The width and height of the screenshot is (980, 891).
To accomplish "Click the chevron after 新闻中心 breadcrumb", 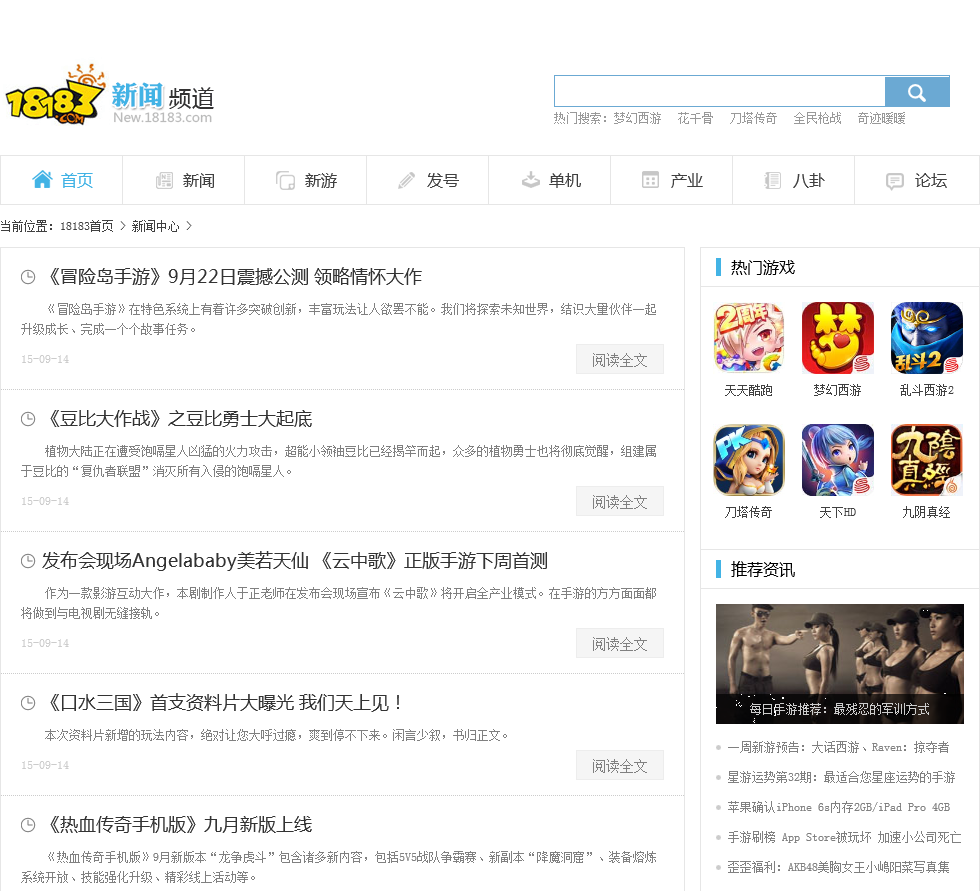I will coord(189,226).
